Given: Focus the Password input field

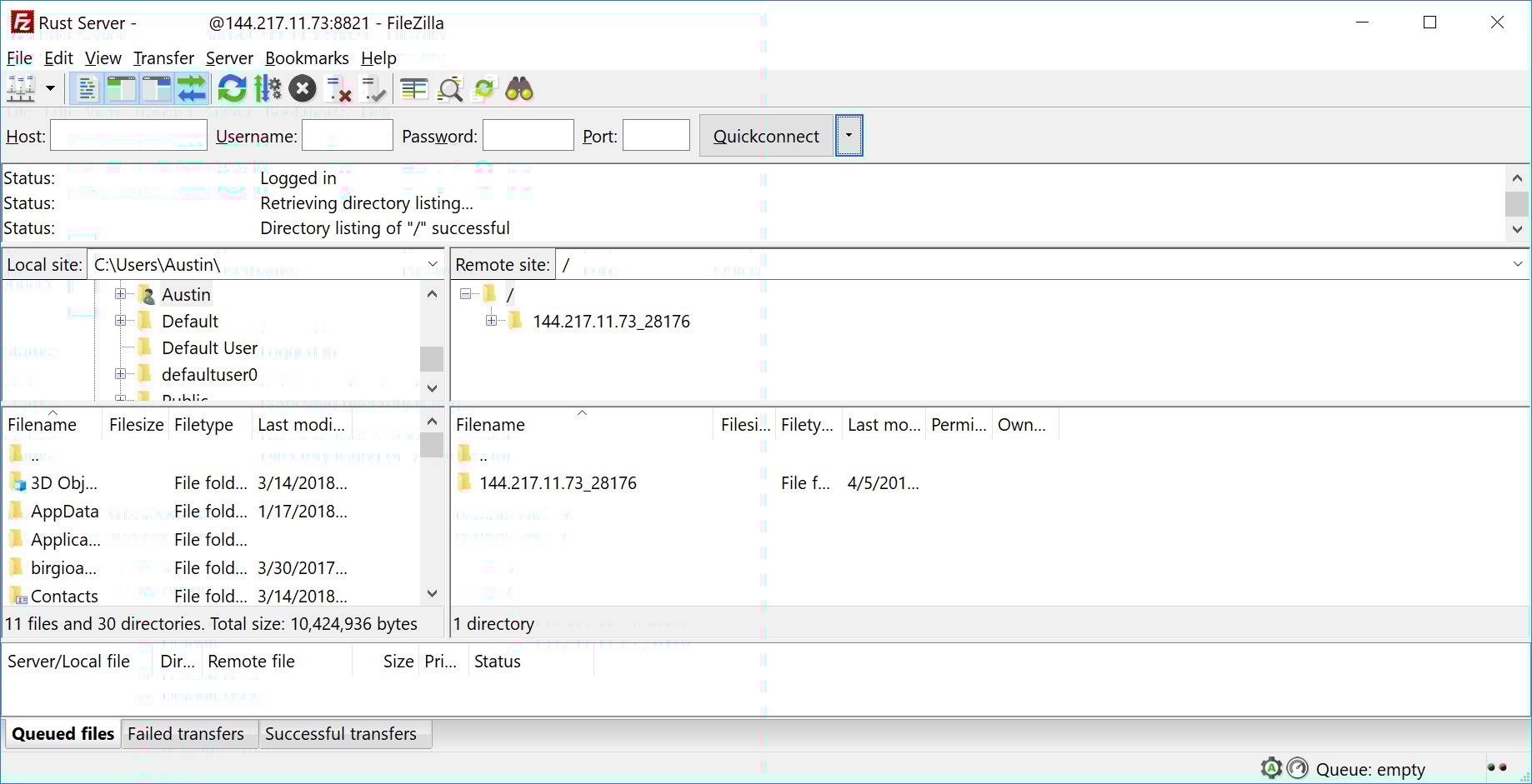Looking at the screenshot, I should point(528,136).
